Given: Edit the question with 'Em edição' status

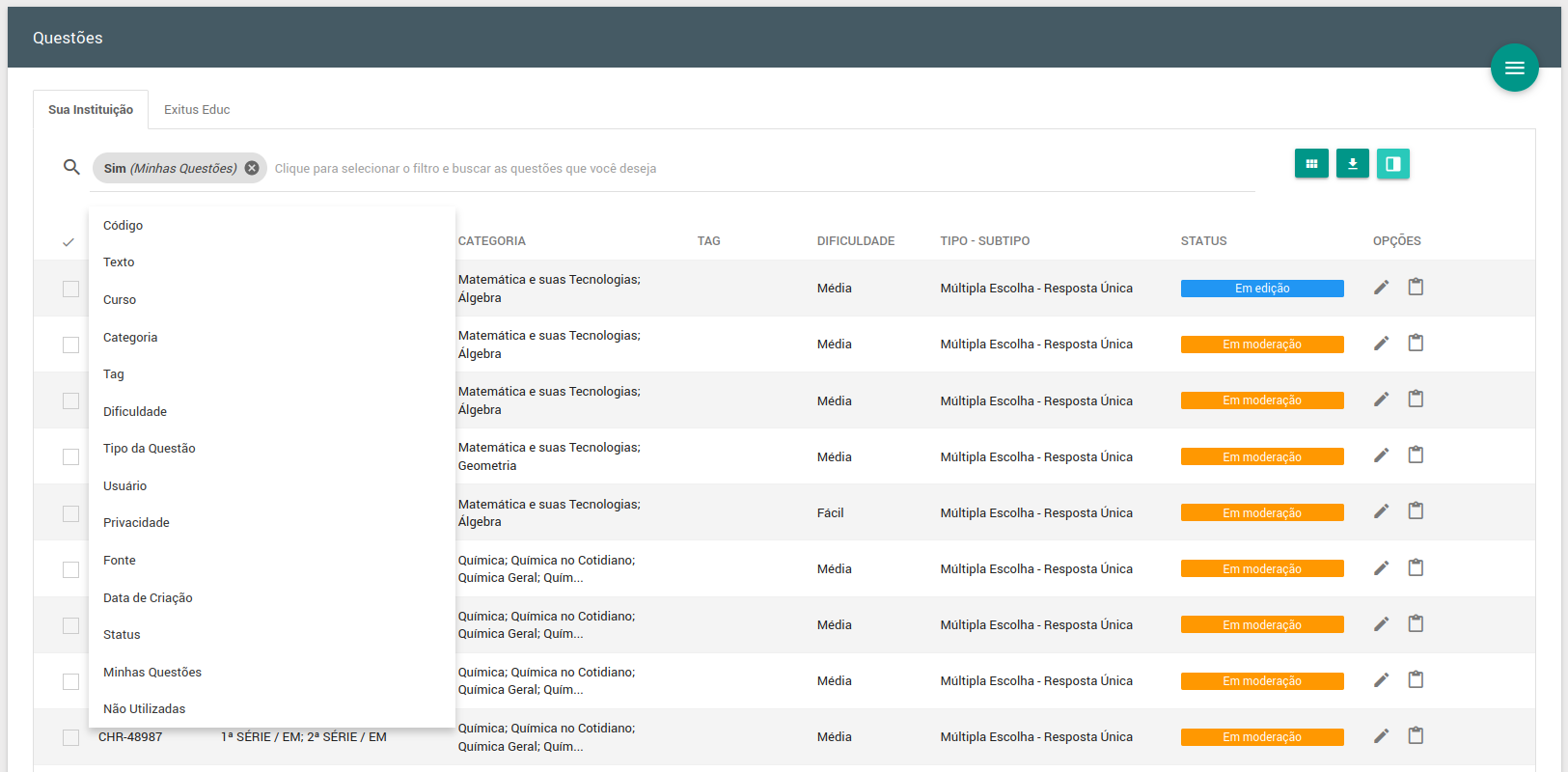Looking at the screenshot, I should pyautogui.click(x=1382, y=288).
